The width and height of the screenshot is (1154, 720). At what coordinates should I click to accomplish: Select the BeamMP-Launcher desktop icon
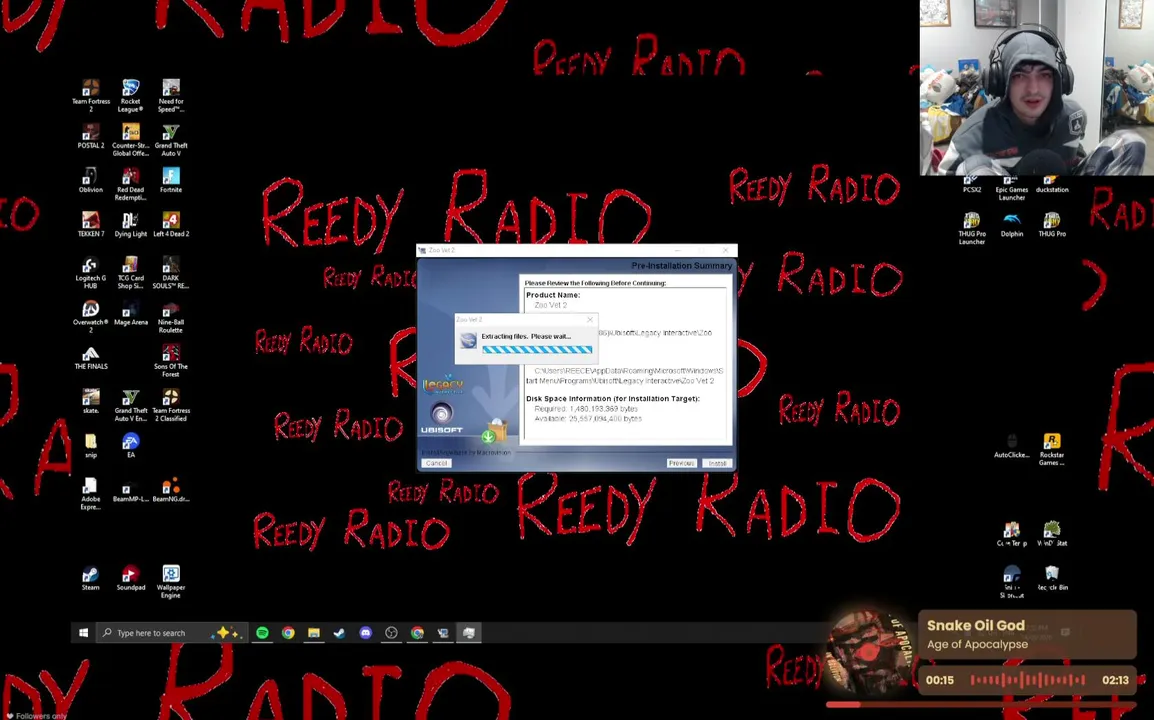pyautogui.click(x=130, y=490)
